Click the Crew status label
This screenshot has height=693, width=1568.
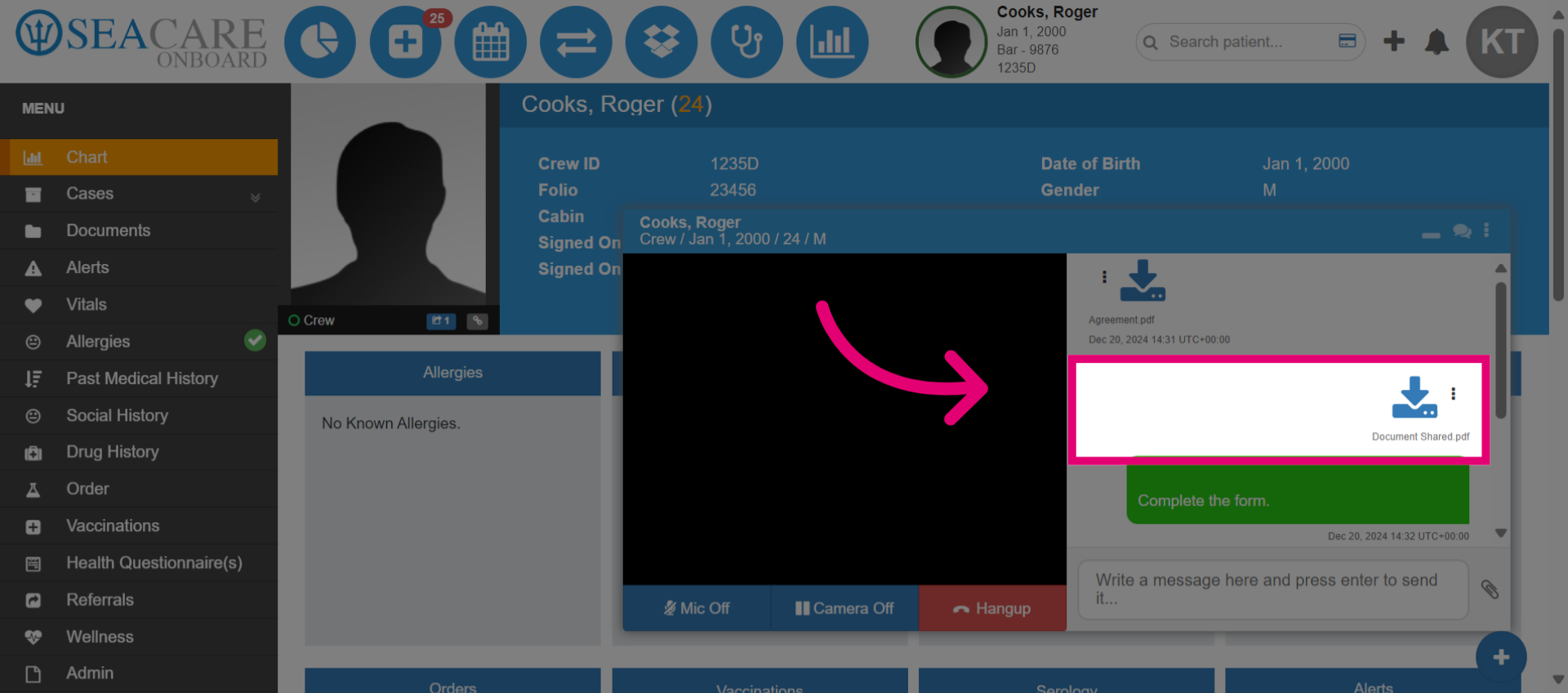coord(311,320)
